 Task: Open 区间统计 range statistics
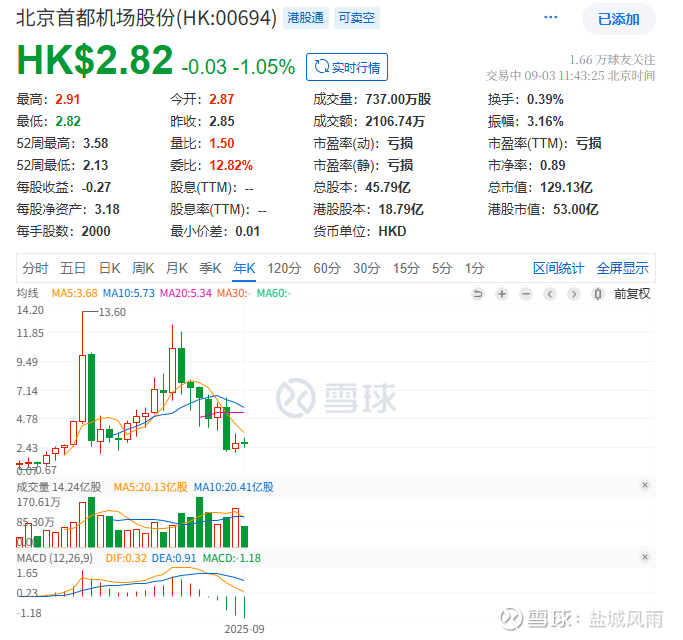tap(558, 268)
